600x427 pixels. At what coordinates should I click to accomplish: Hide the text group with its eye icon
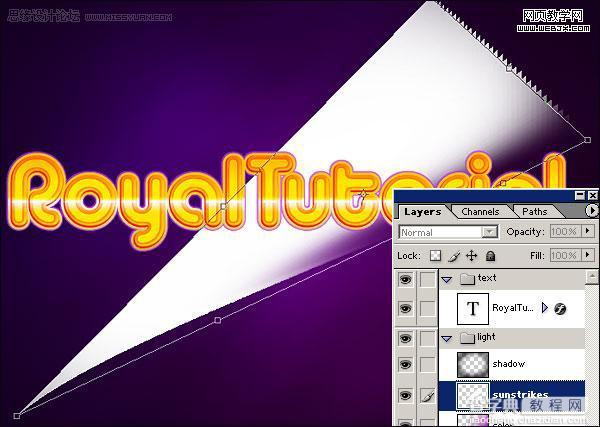(405, 279)
